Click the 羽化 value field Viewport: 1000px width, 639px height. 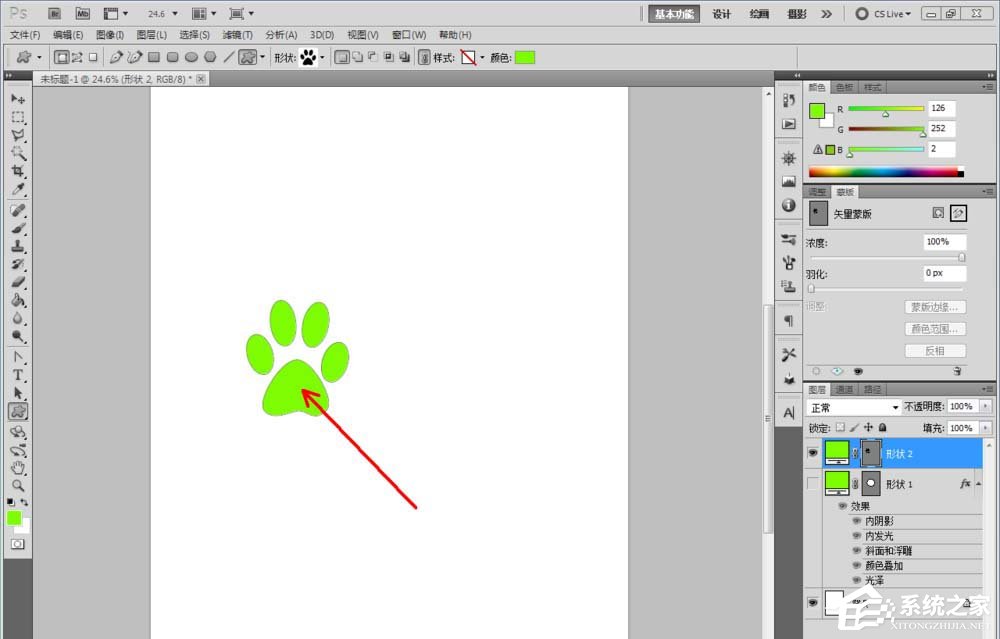pyautogui.click(x=945, y=273)
